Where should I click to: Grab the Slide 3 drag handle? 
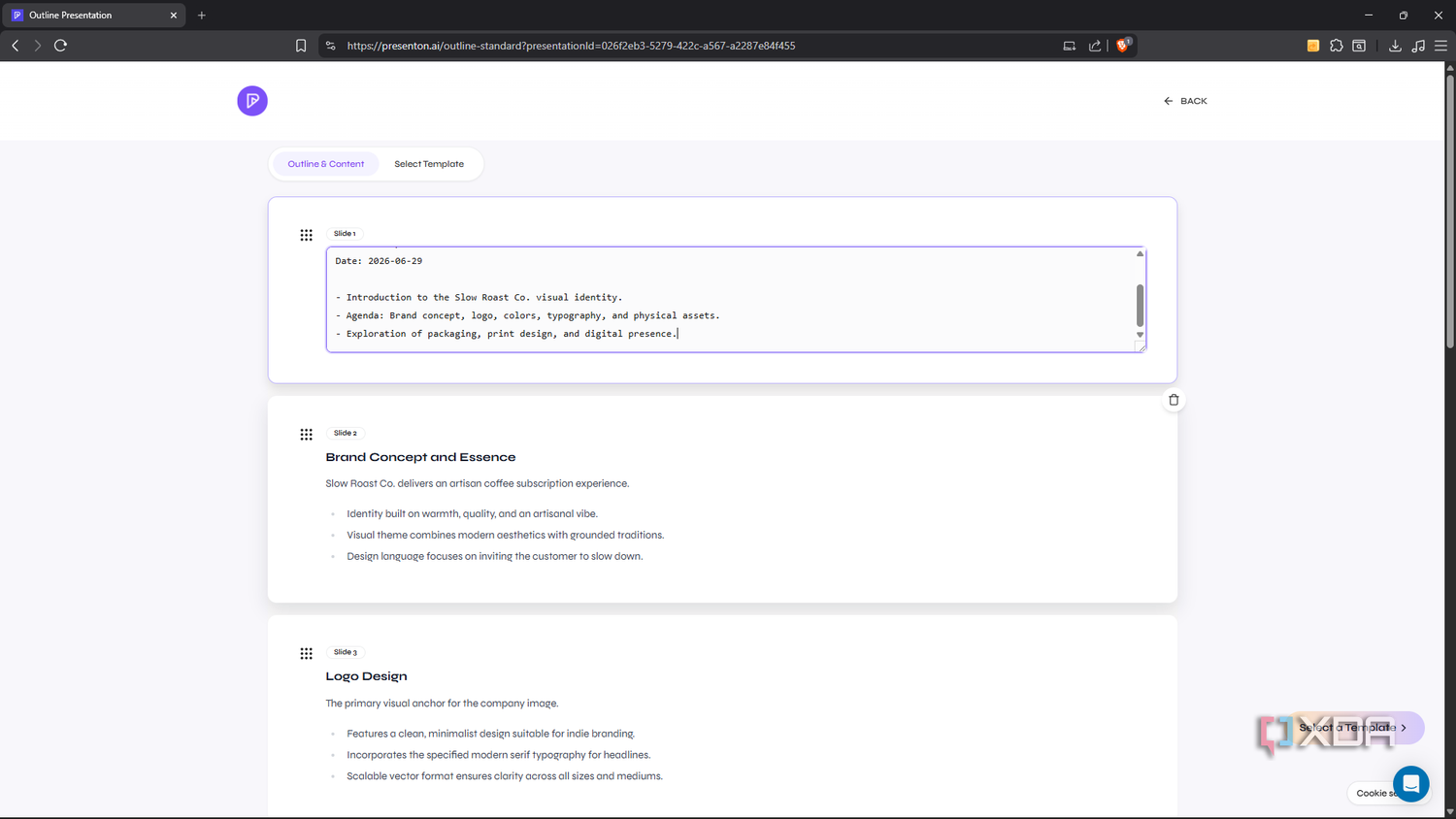[306, 654]
